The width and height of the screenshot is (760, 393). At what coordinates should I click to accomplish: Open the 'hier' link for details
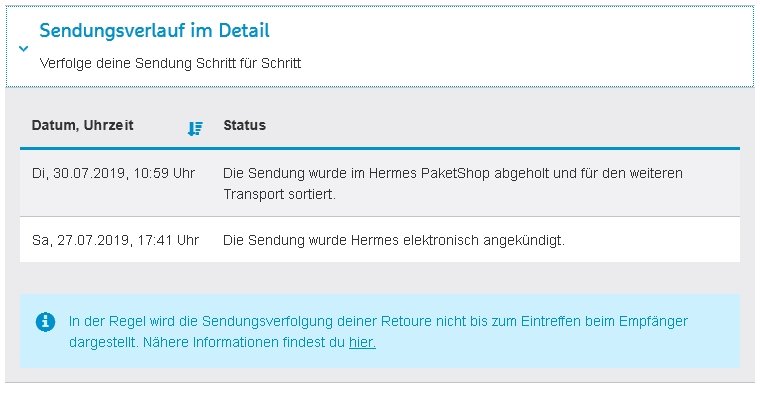click(362, 343)
